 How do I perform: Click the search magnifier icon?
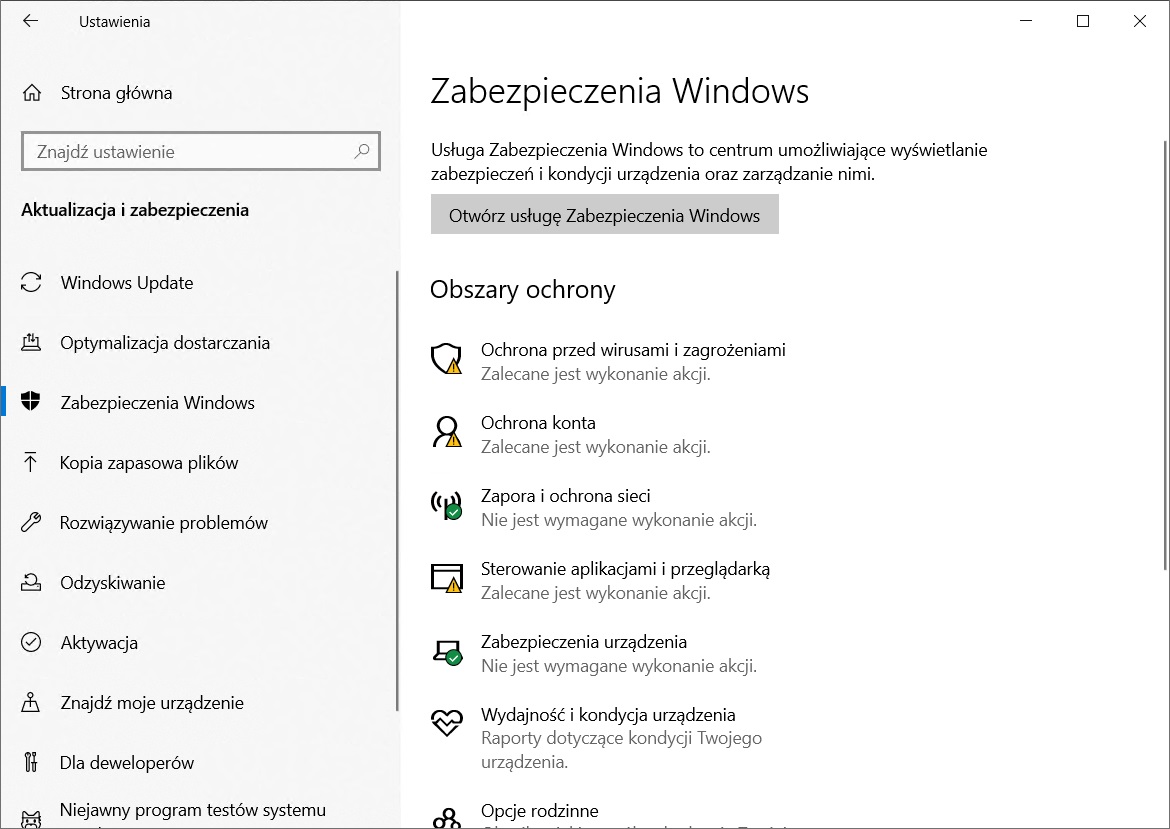click(x=362, y=152)
